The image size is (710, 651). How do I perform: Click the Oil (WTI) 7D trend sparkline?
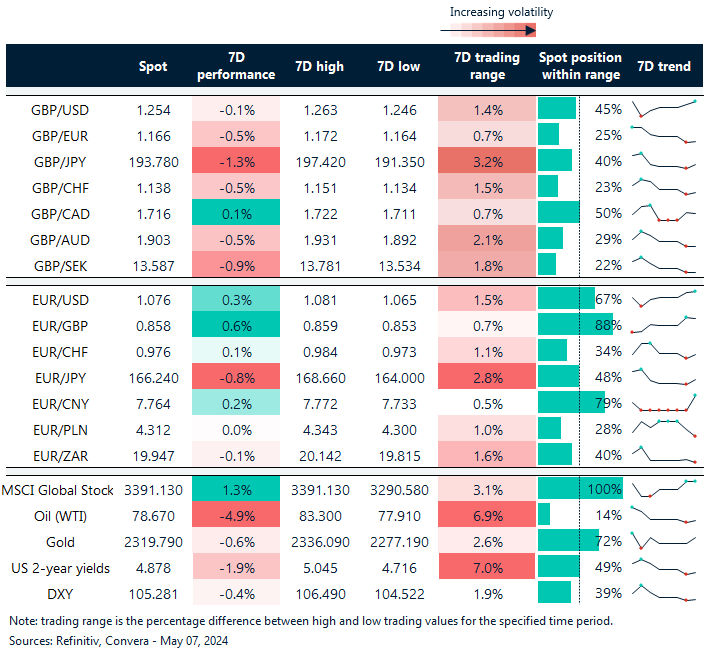tap(664, 515)
